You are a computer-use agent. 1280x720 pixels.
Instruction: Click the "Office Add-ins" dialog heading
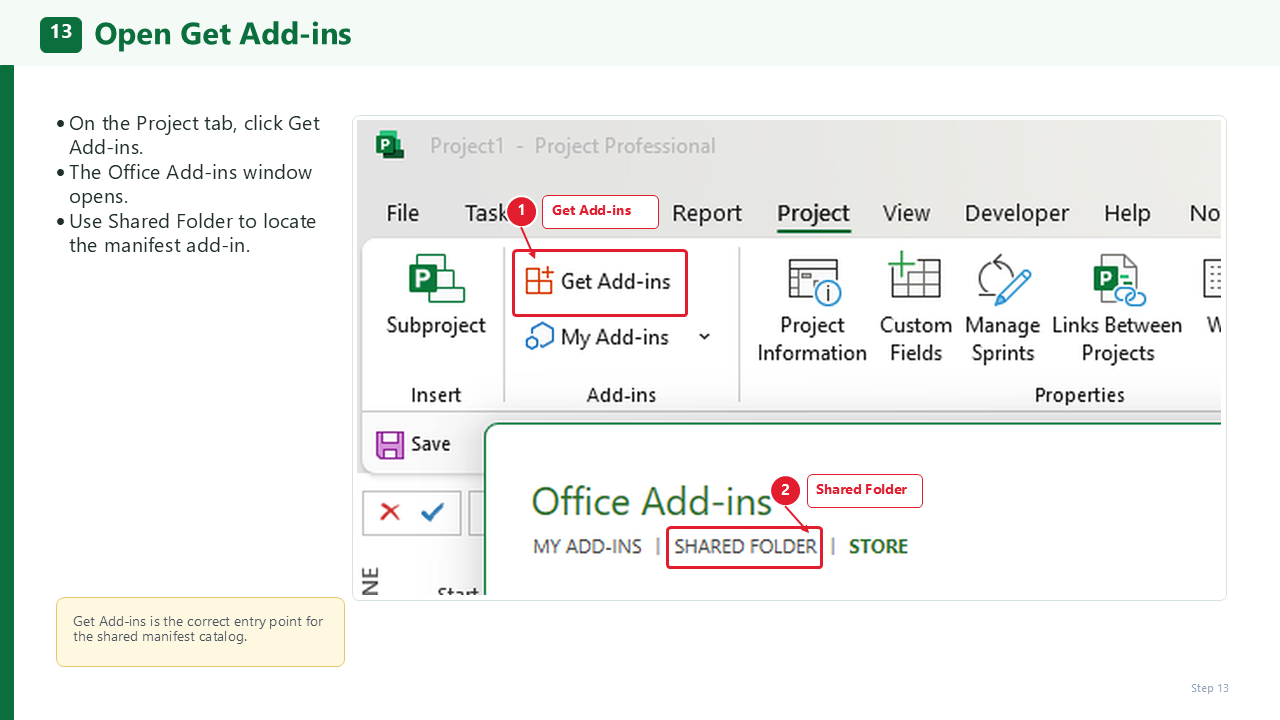(x=651, y=501)
